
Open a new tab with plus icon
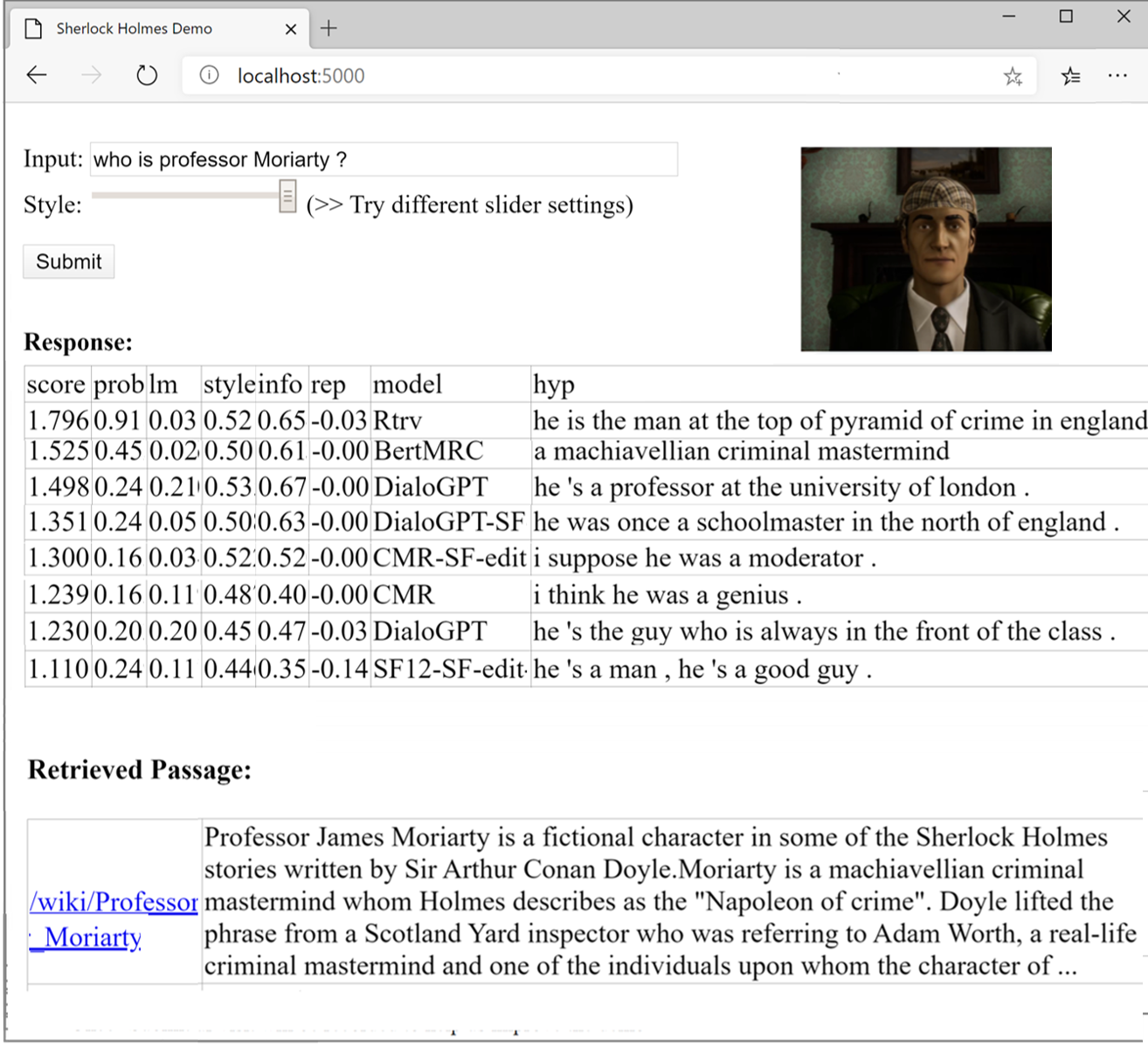pos(328,28)
